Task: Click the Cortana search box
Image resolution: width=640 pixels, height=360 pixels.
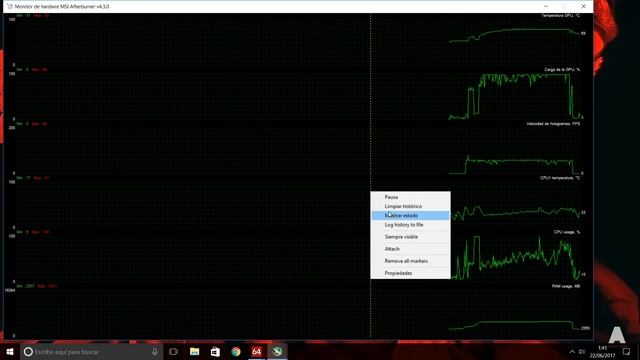Action: [91, 351]
